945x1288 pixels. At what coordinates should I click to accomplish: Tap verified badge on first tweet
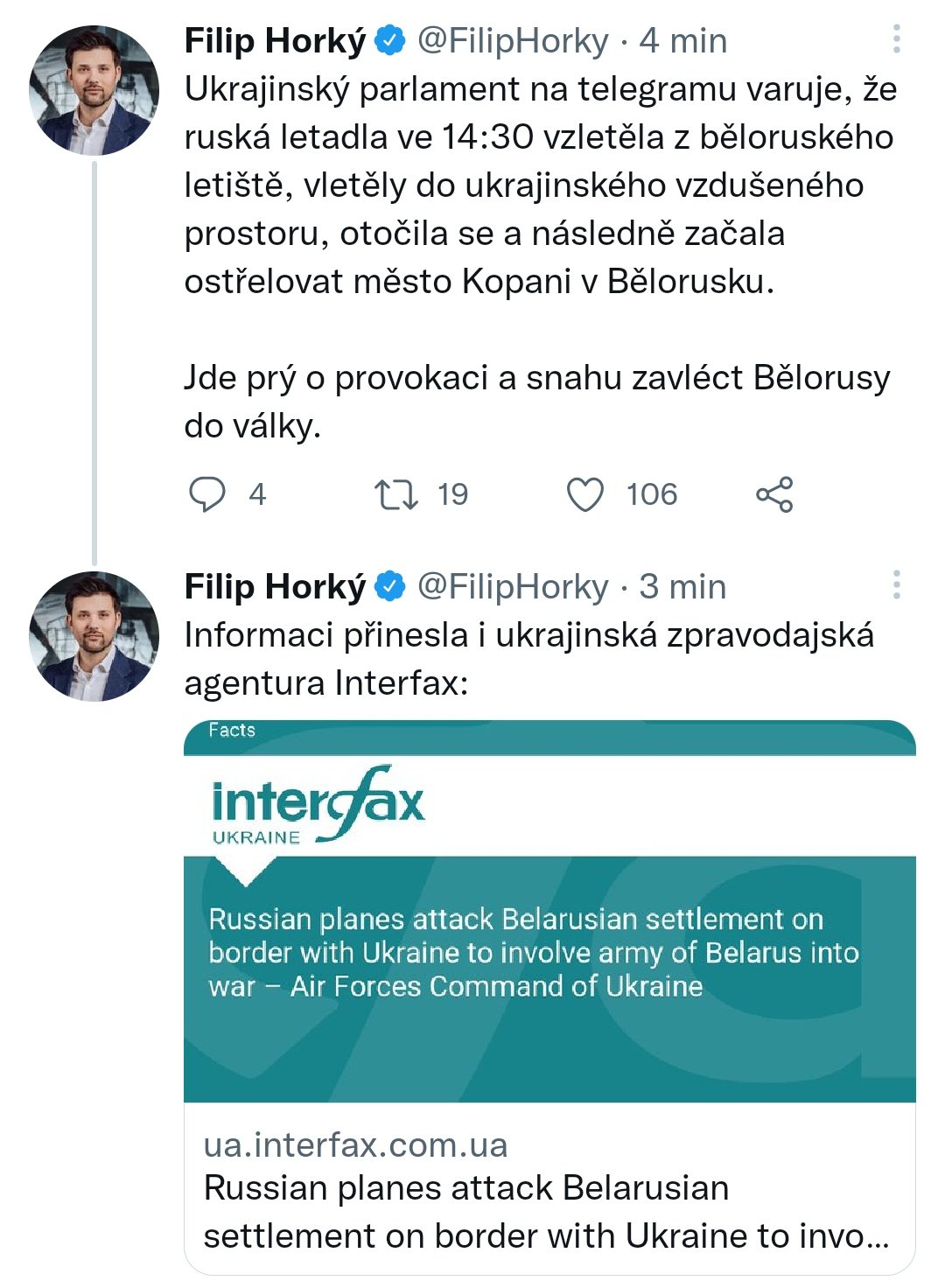click(390, 41)
